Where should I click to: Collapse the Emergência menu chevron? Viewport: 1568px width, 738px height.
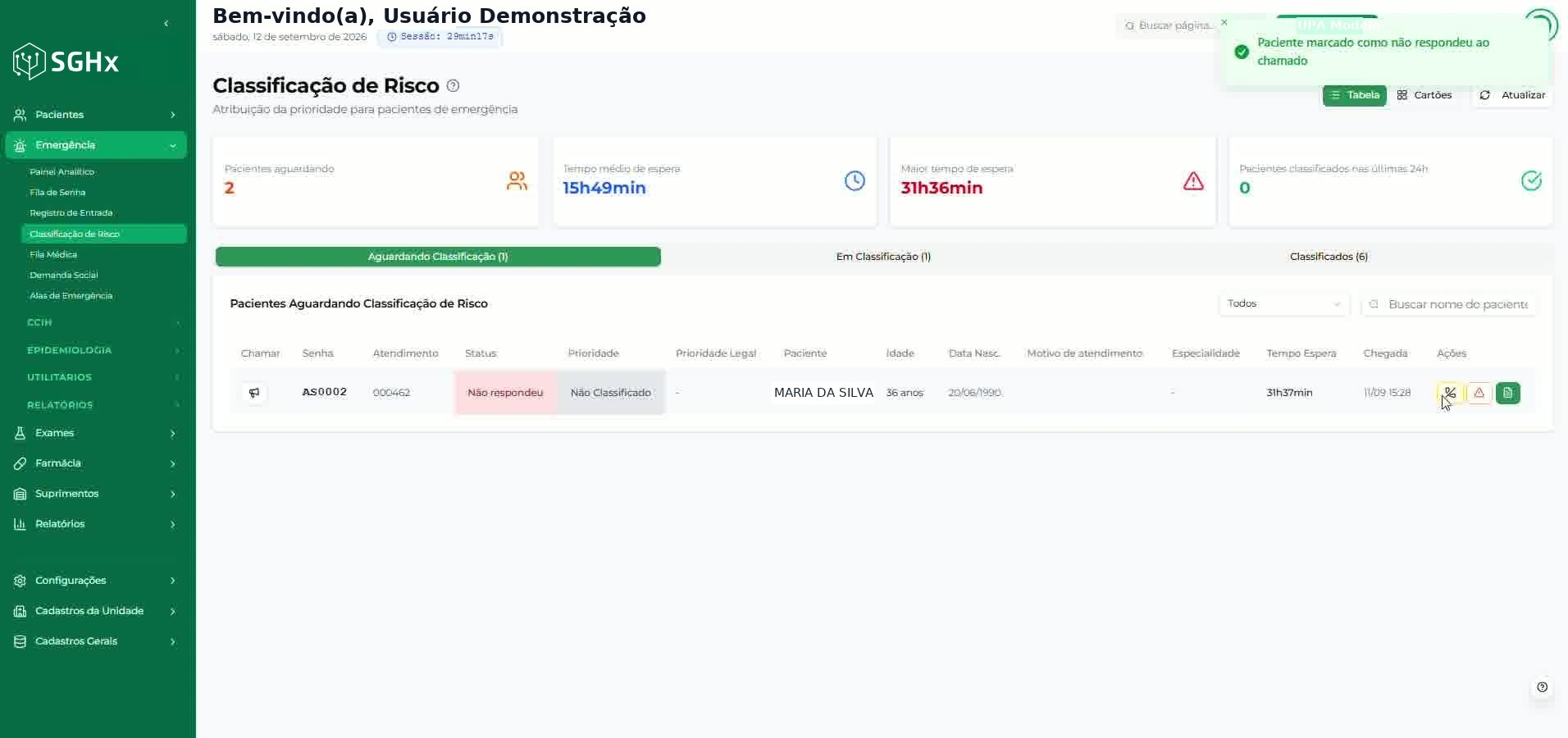tap(173, 146)
